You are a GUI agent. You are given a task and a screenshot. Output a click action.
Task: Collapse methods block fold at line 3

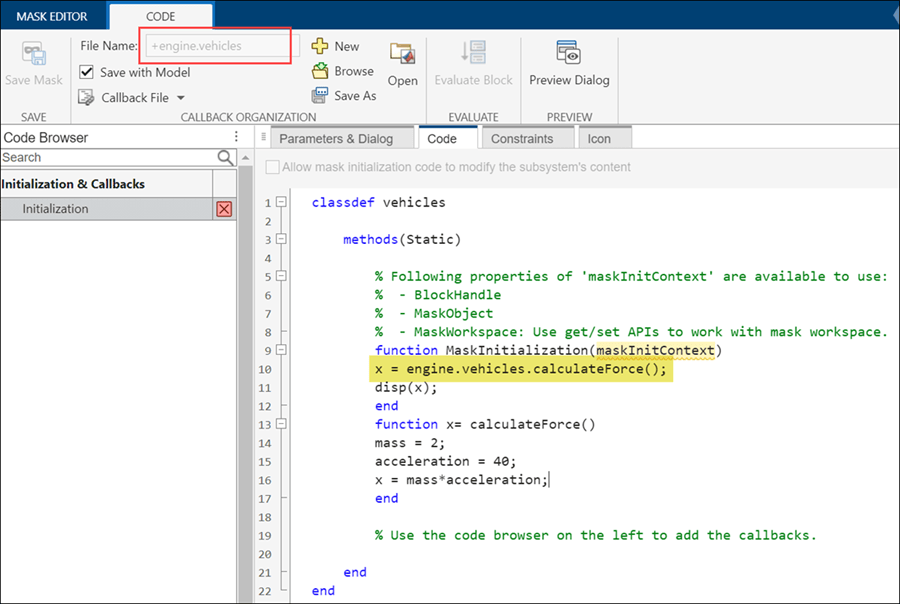[281, 239]
